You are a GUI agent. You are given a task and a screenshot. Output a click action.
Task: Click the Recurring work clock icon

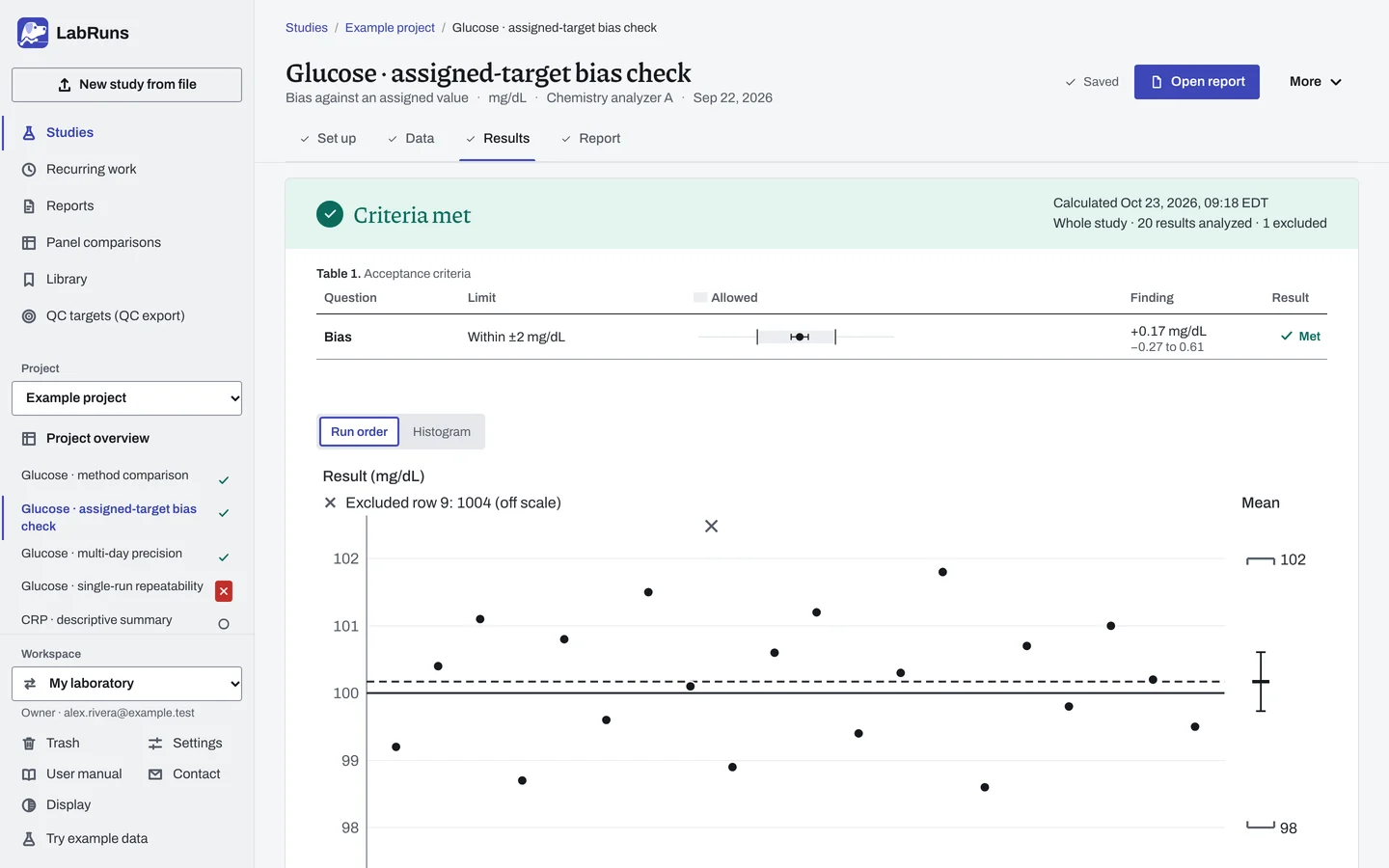[x=29, y=170]
